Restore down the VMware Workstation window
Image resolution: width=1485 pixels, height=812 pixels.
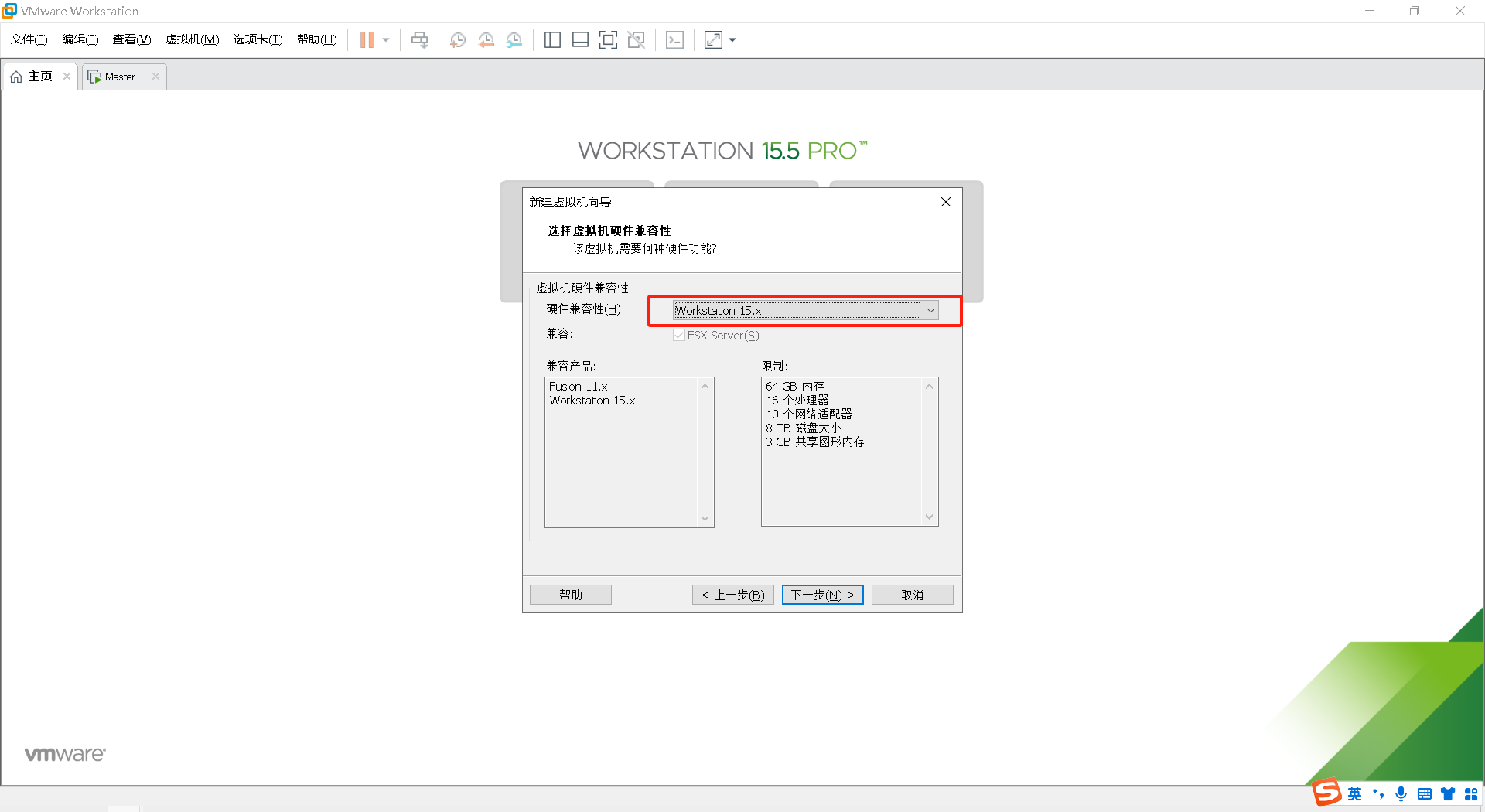coord(1415,11)
